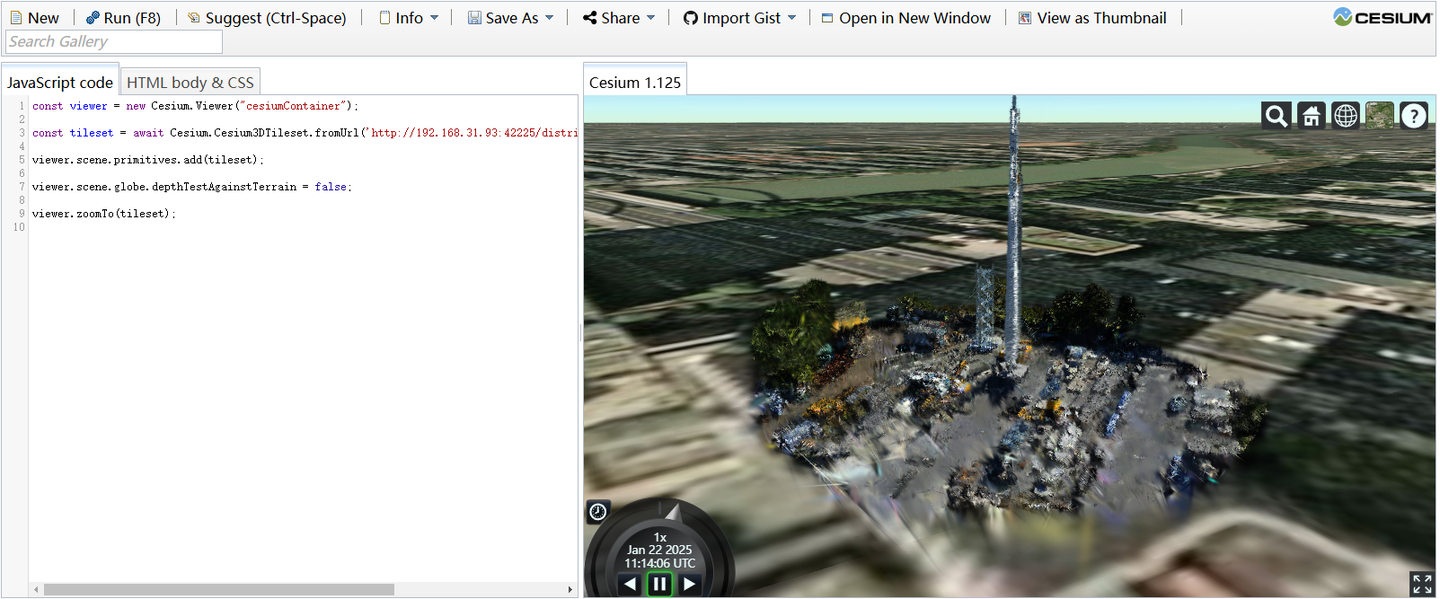
Task: Switch to the HTML body & CSS tab
Action: click(x=190, y=82)
